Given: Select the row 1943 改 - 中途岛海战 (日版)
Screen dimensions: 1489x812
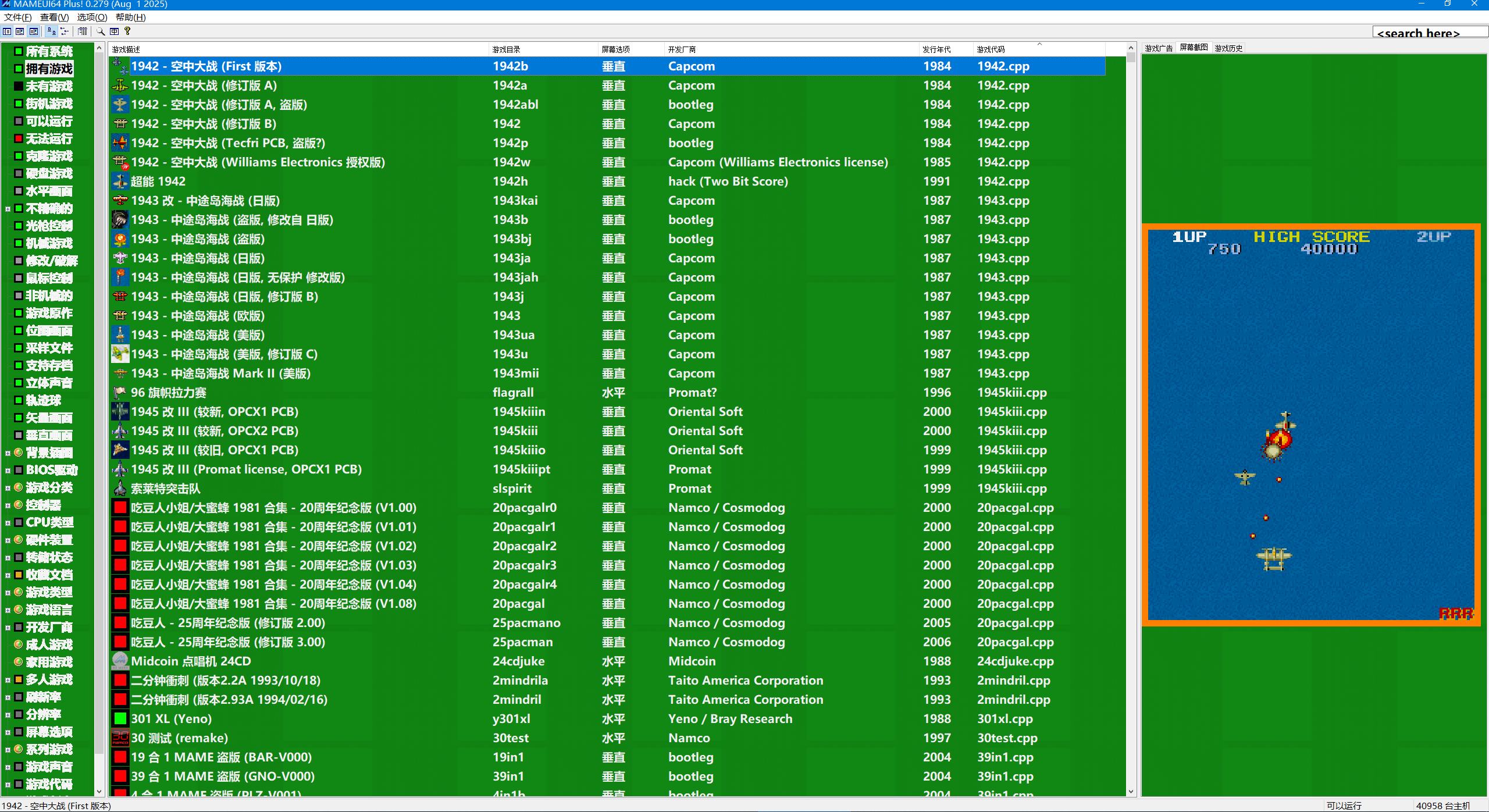Looking at the screenshot, I should [x=608, y=201].
